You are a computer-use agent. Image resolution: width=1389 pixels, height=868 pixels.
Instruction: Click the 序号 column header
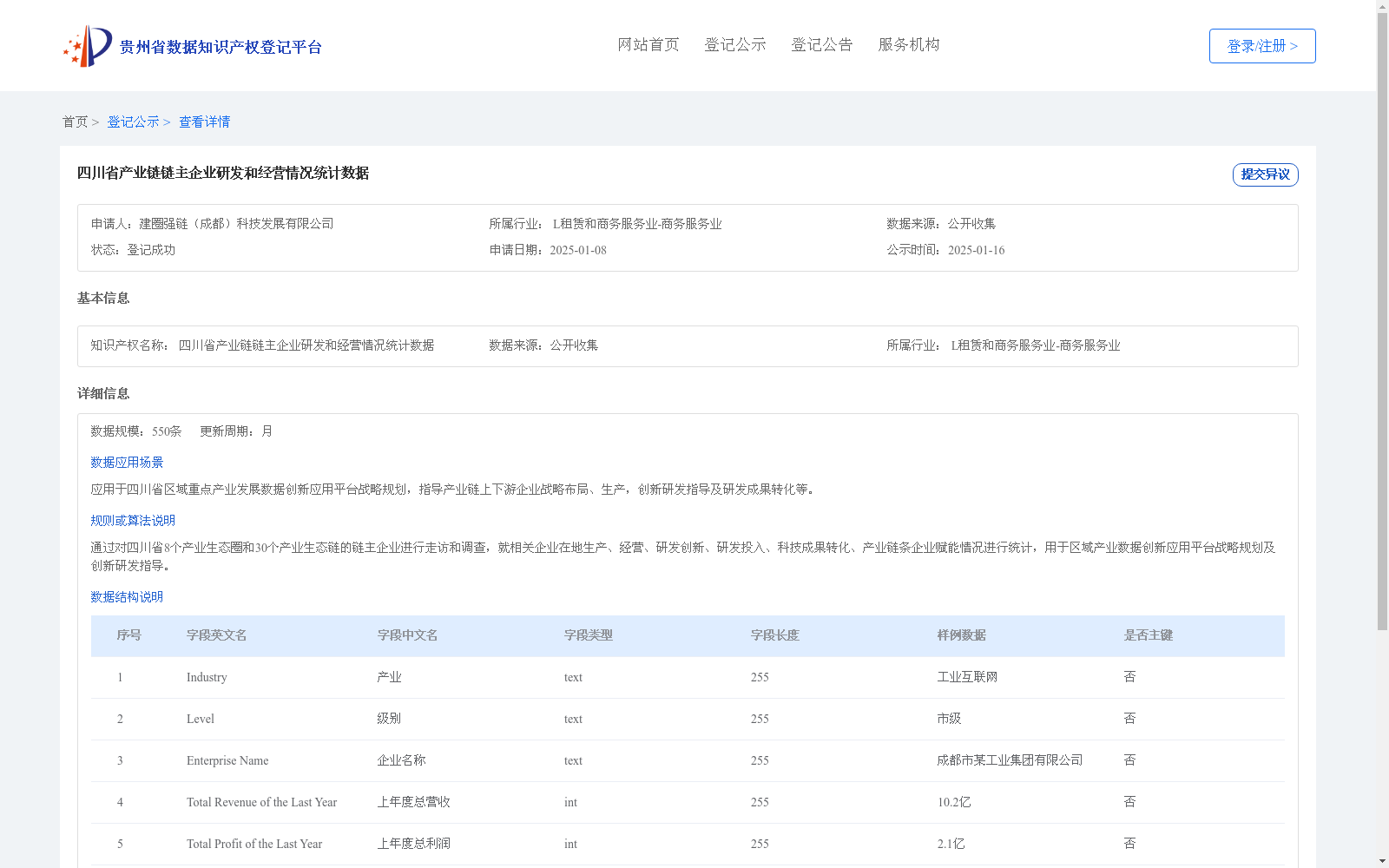coord(128,635)
